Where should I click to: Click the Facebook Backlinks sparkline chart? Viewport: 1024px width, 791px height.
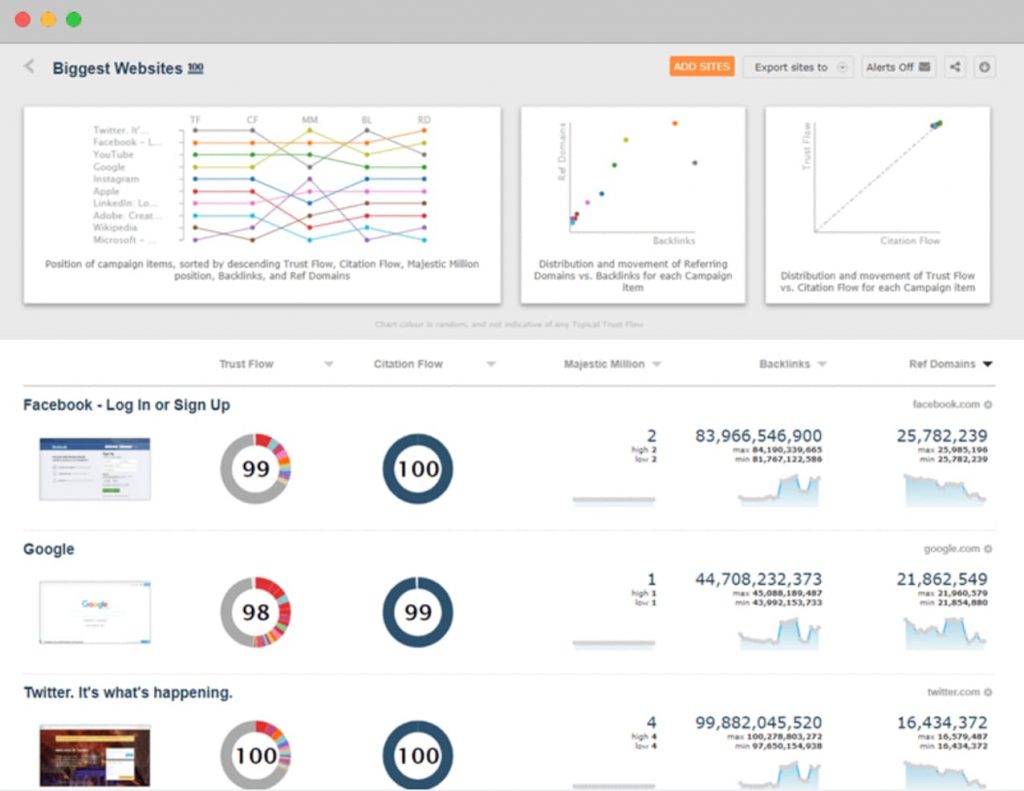(779, 490)
